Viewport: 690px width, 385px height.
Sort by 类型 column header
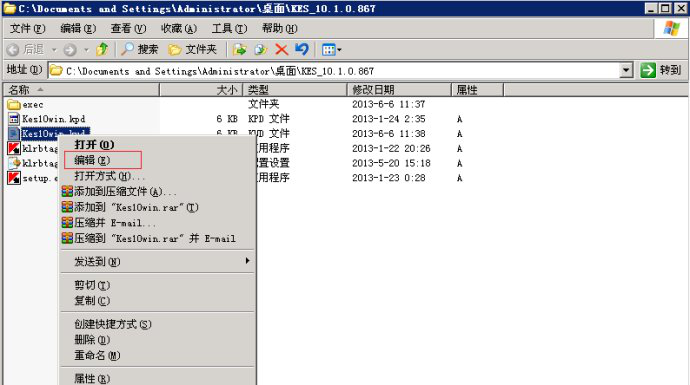point(295,90)
